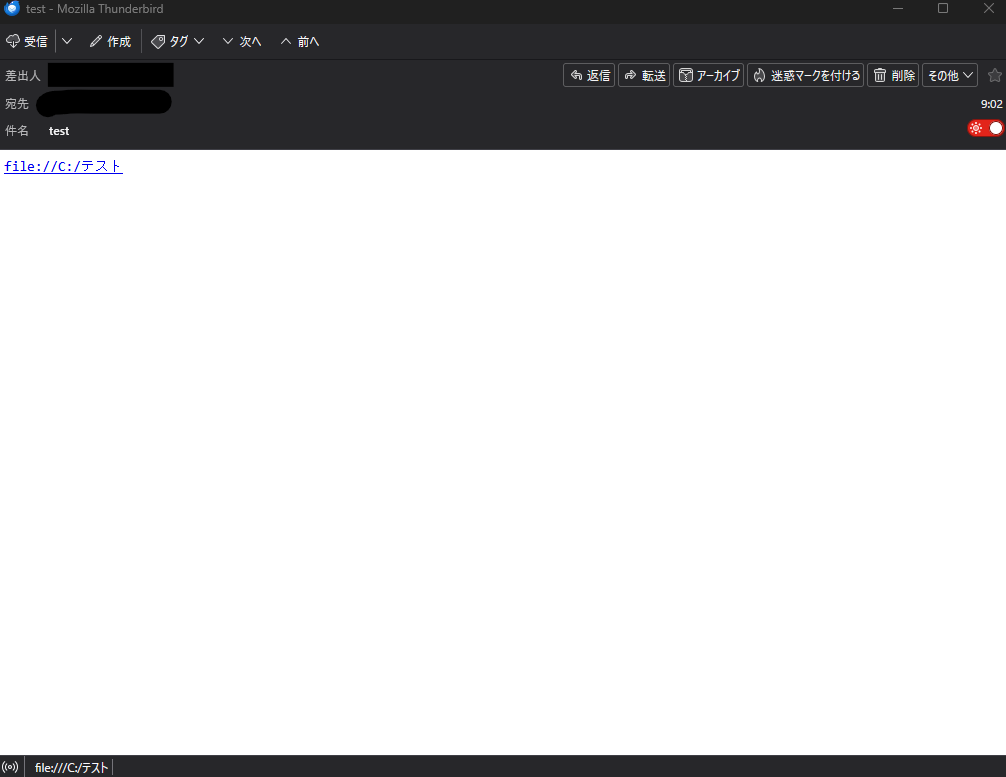Compose a new message with 作成
The height and width of the screenshot is (777, 1006).
[x=110, y=42]
